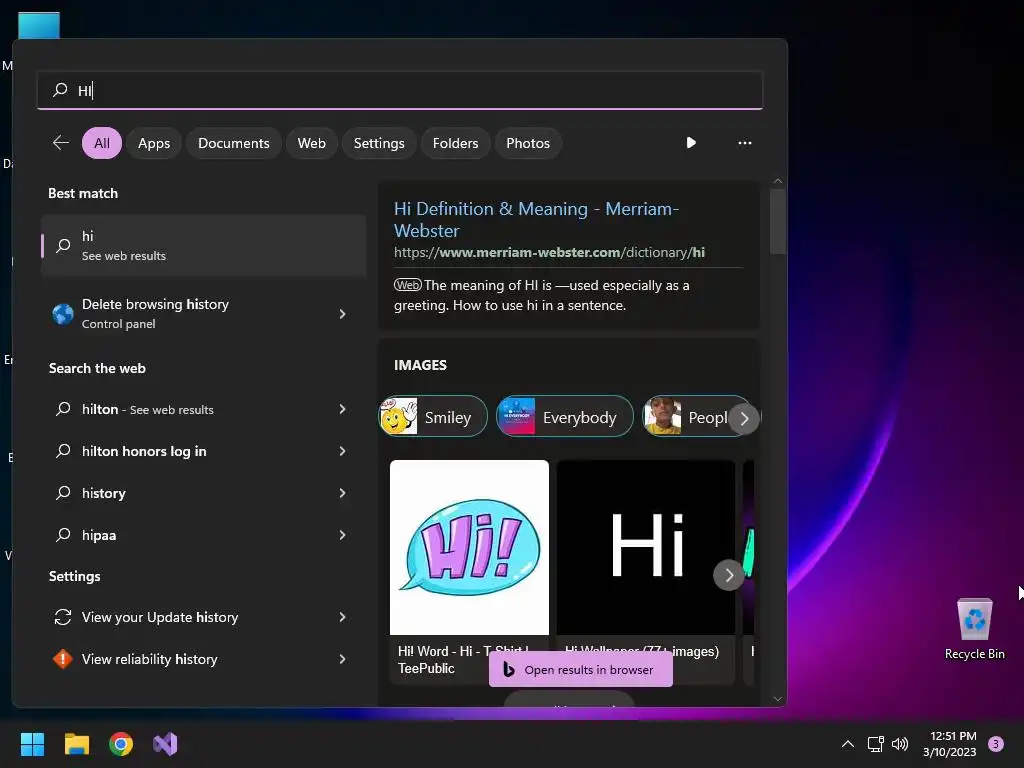The width and height of the screenshot is (1024, 768).
Task: Expand the View reliability history chevron
Action: coord(342,659)
